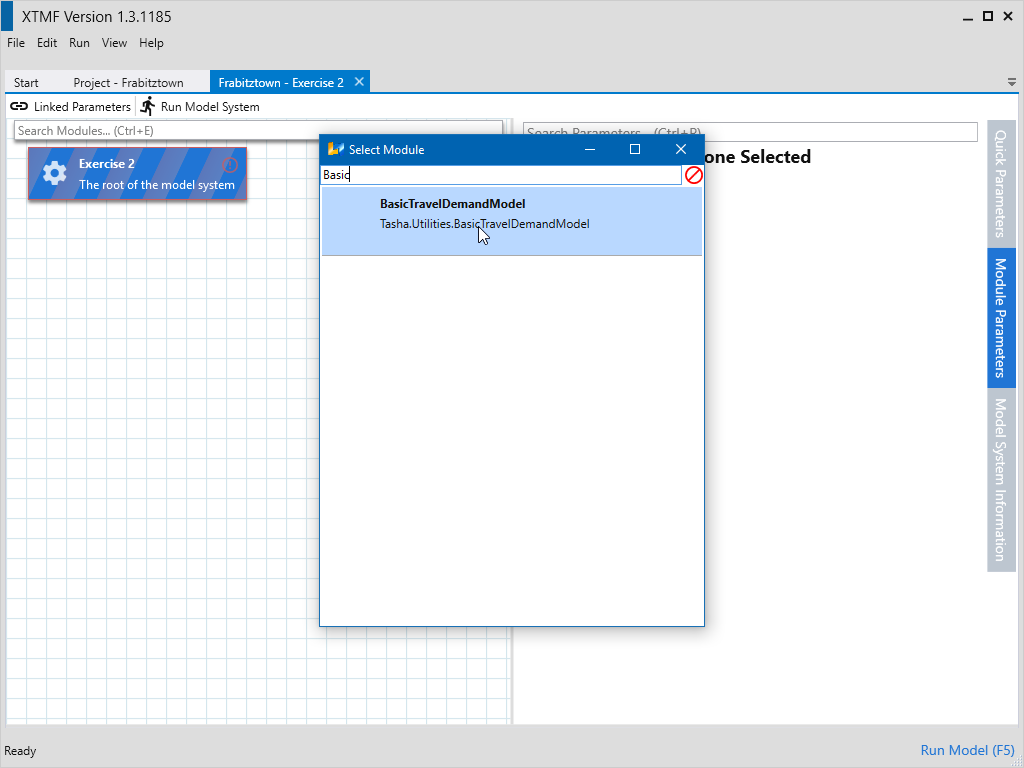Show the Quick Parameters side panel
Image resolution: width=1024 pixels, height=768 pixels.
[x=1000, y=182]
